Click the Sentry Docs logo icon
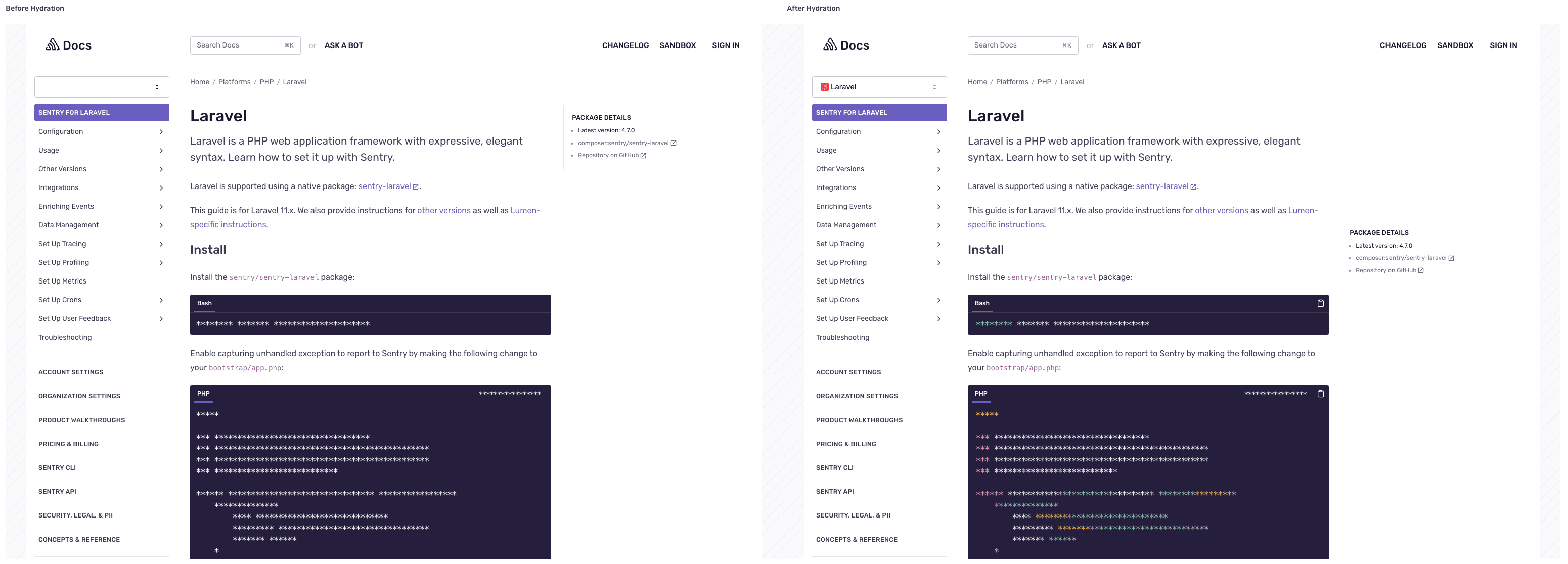 (831, 44)
